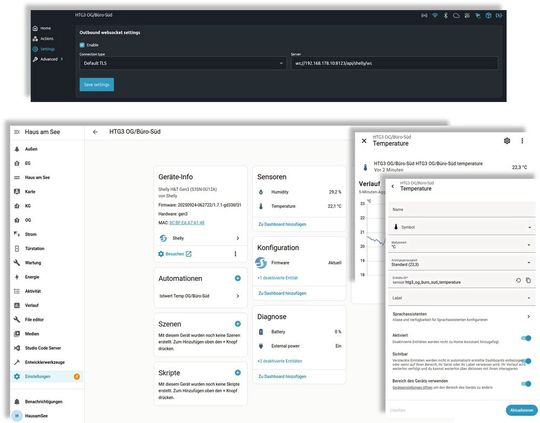Image resolution: width=540 pixels, height=423 pixels.
Task: Show the +2 deaktivierte Entitäten in Diagnose
Action: (280, 361)
